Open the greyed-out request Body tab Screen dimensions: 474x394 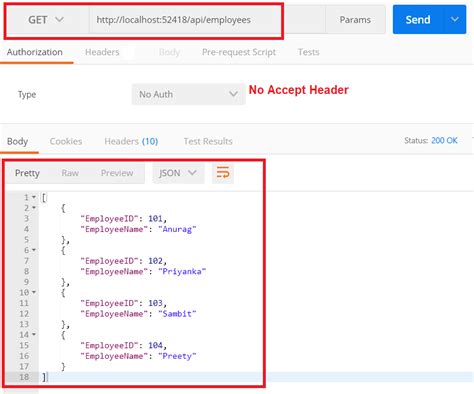(x=169, y=52)
